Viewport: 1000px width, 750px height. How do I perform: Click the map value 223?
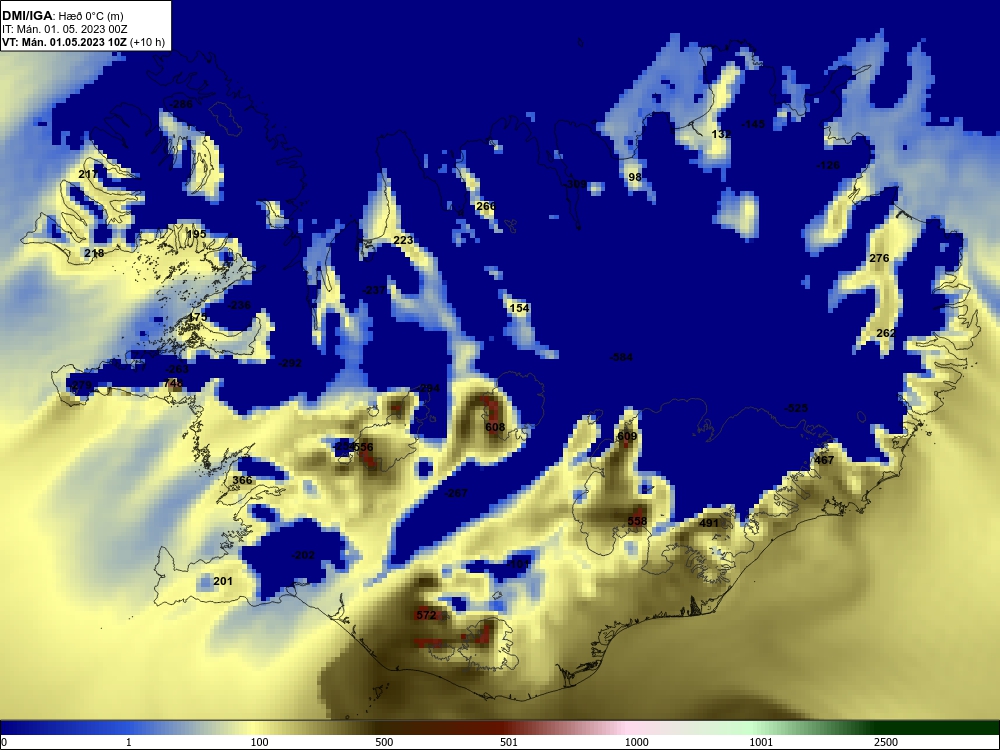(403, 240)
